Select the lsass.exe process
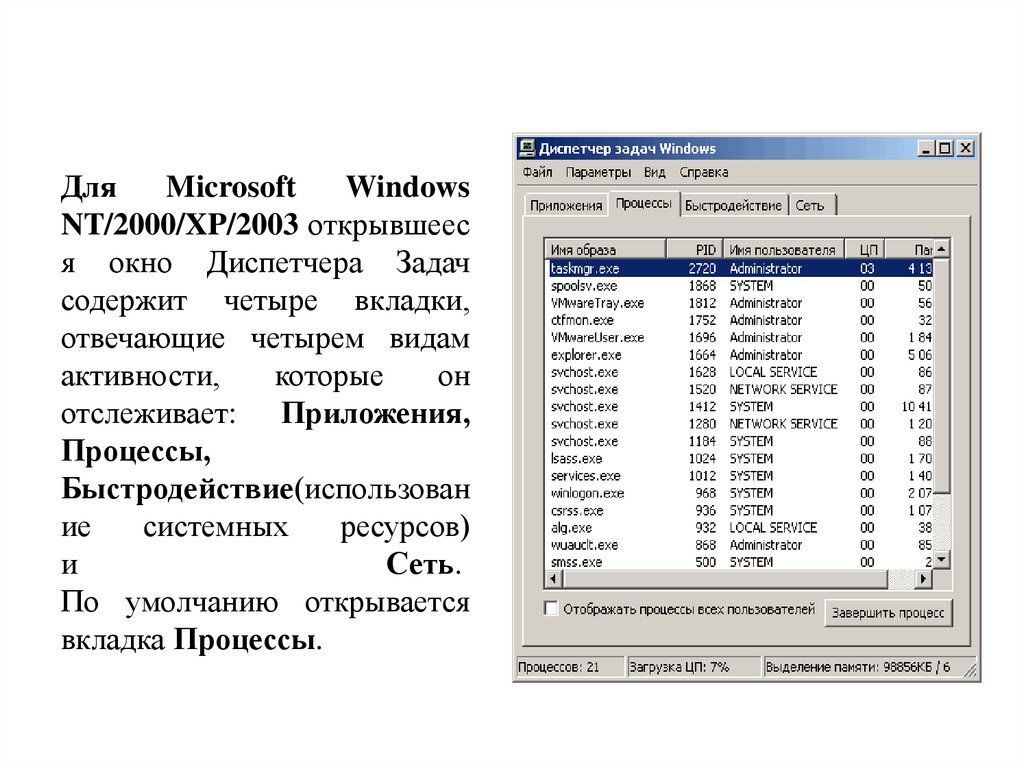This screenshot has width=1024, height=767. pos(740,459)
